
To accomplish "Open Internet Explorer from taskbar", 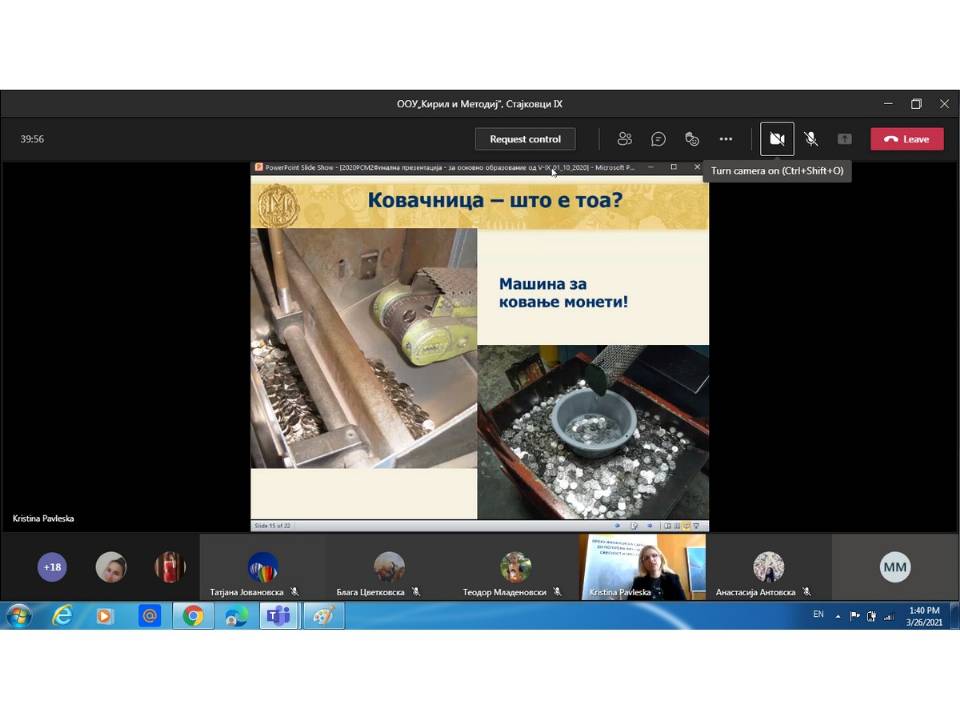I will point(62,616).
